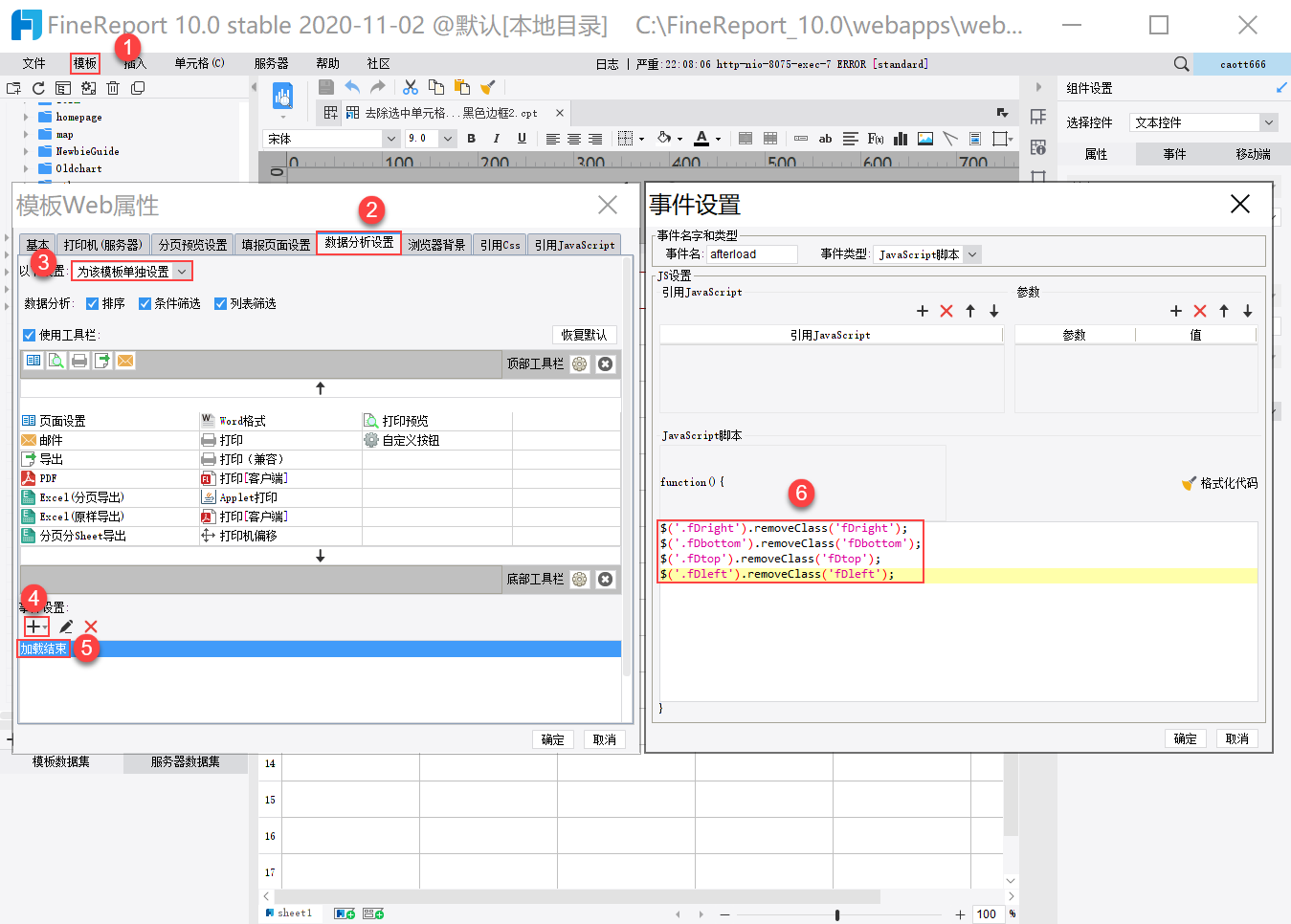The width and height of the screenshot is (1291, 924).
Task: Adjust the zoom slider in the status bar
Action: [837, 914]
